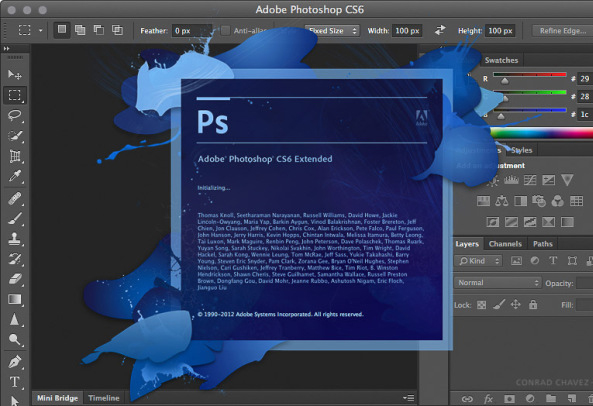Add a Channel Mixer adjustment

coord(557,201)
